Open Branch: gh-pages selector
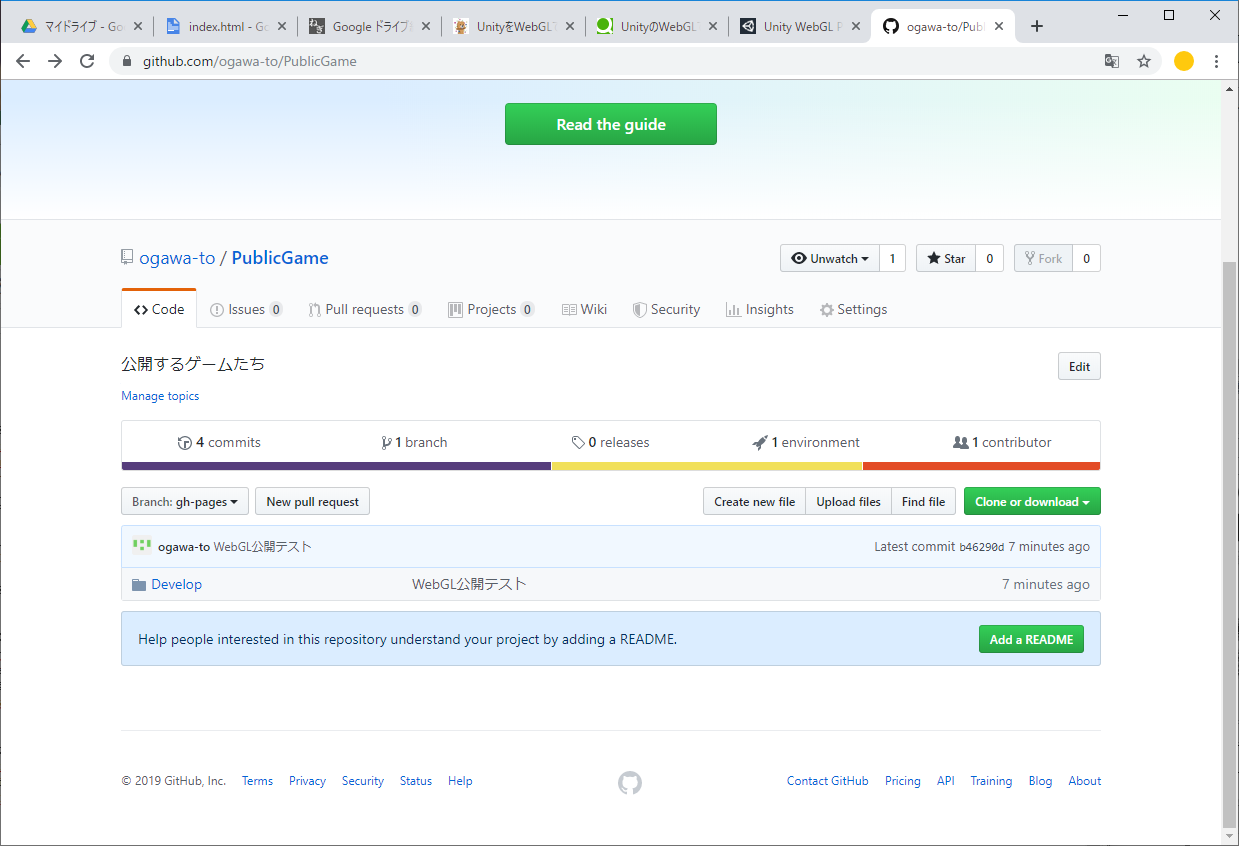 (185, 501)
